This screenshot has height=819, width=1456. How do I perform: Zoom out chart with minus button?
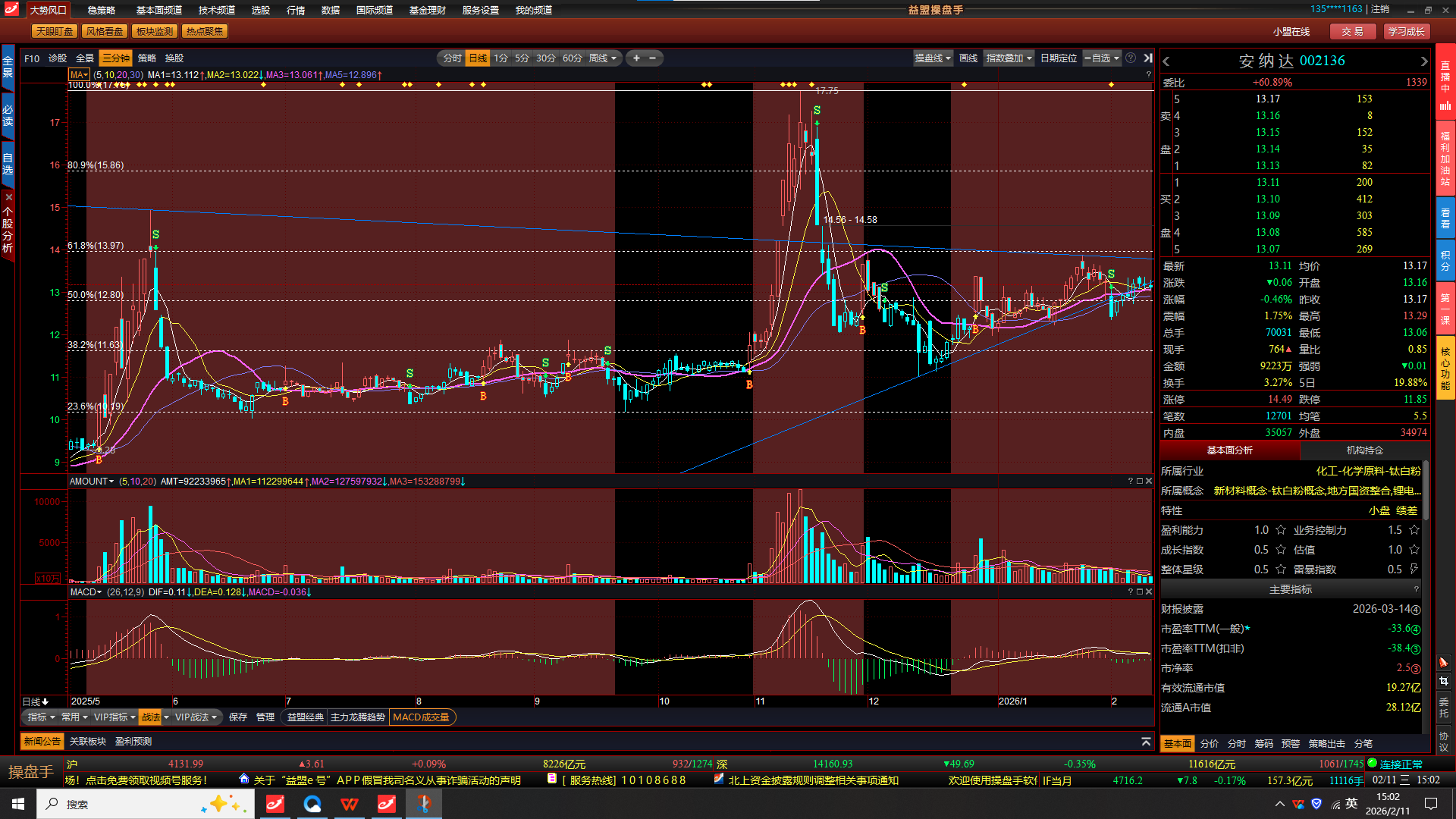[652, 58]
